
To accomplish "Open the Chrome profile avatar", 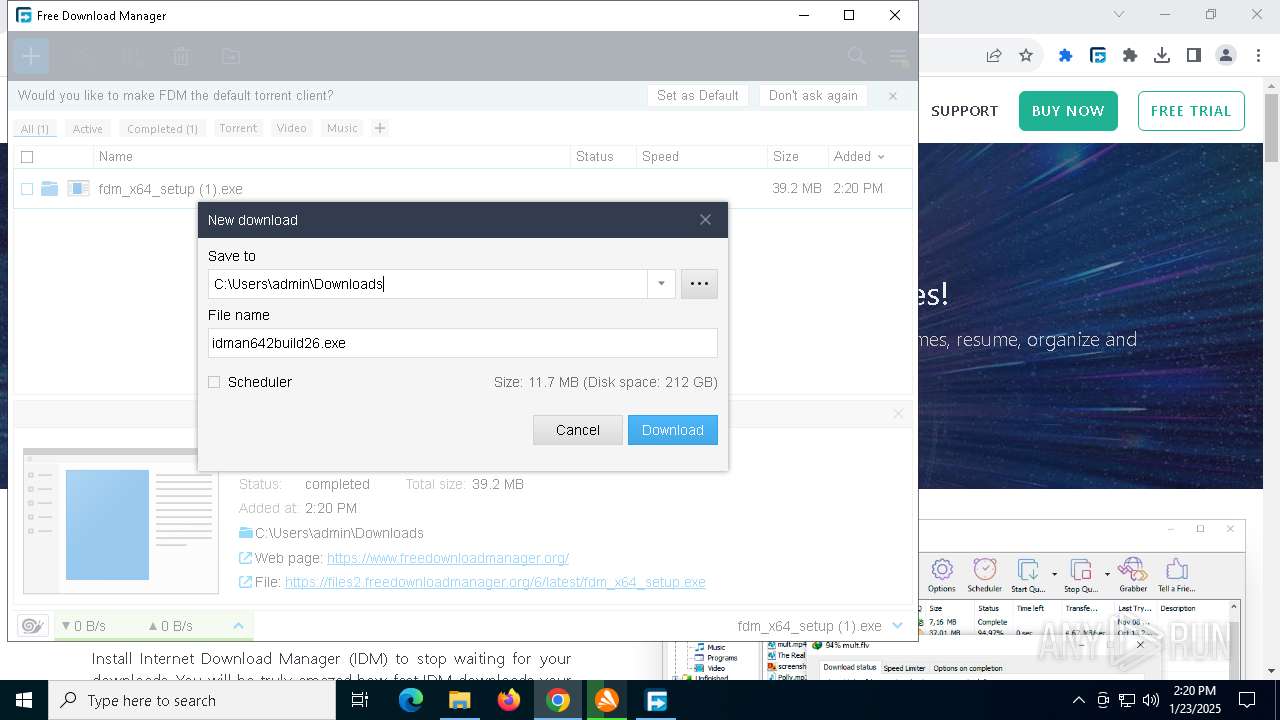I will pos(1226,56).
